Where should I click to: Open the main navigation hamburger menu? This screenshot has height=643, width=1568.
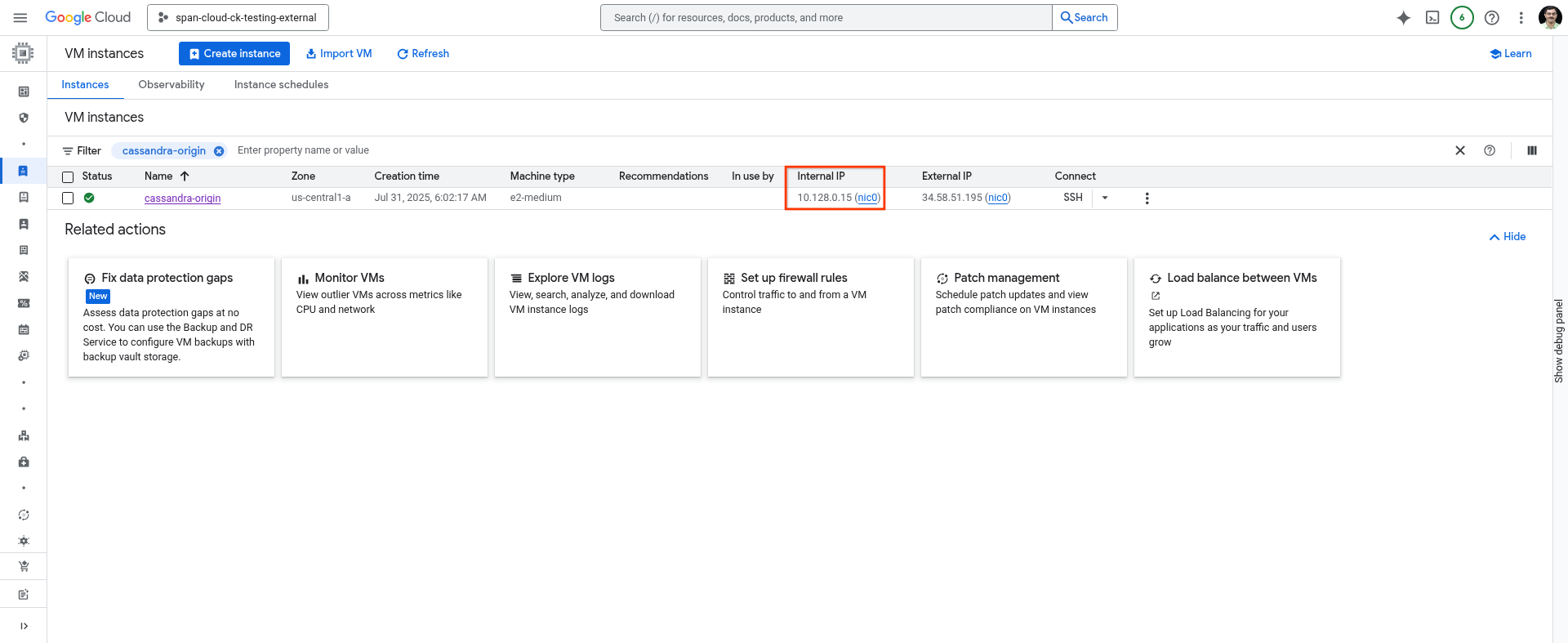pos(20,18)
